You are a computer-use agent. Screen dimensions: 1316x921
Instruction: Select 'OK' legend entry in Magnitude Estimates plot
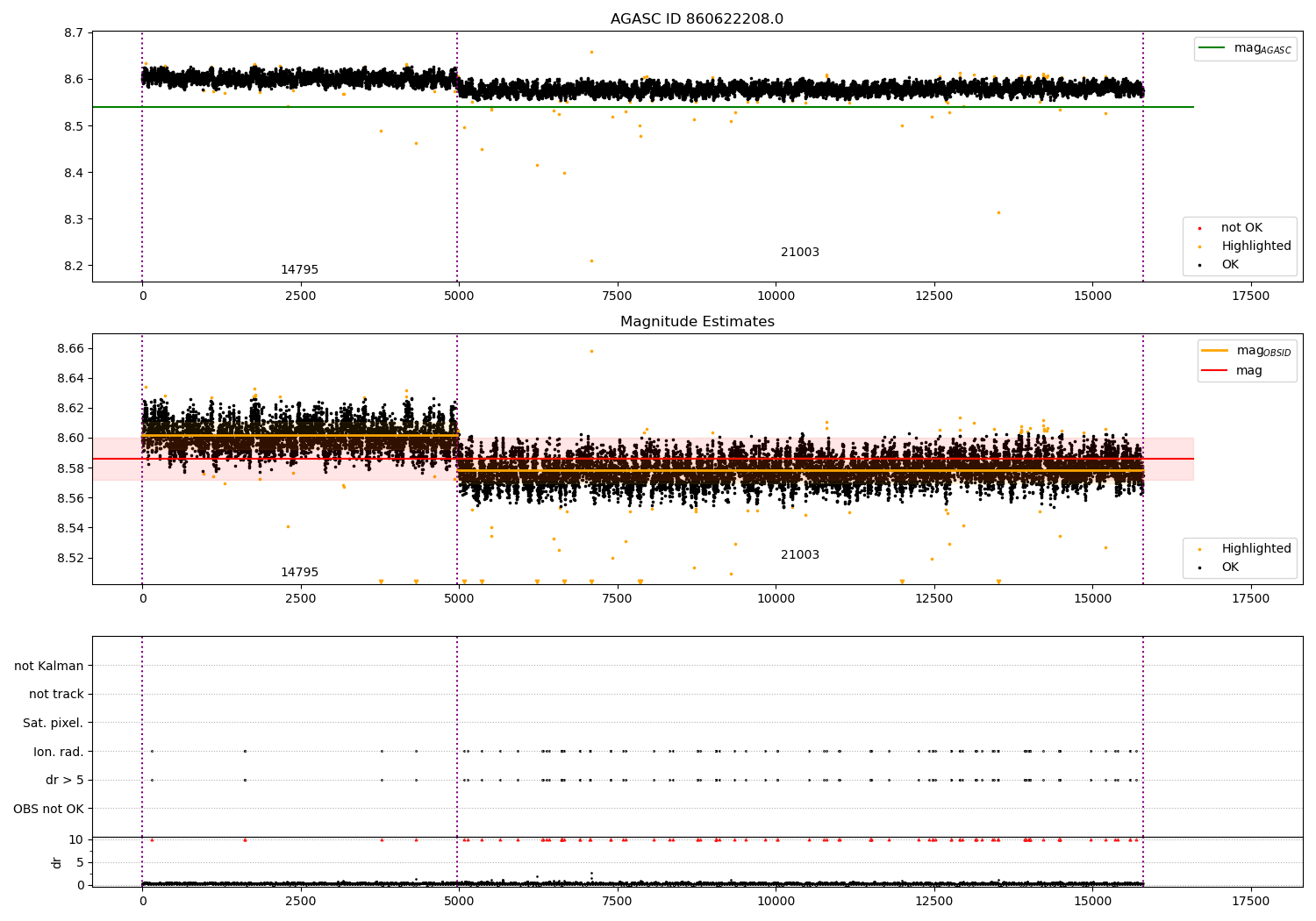(1230, 568)
